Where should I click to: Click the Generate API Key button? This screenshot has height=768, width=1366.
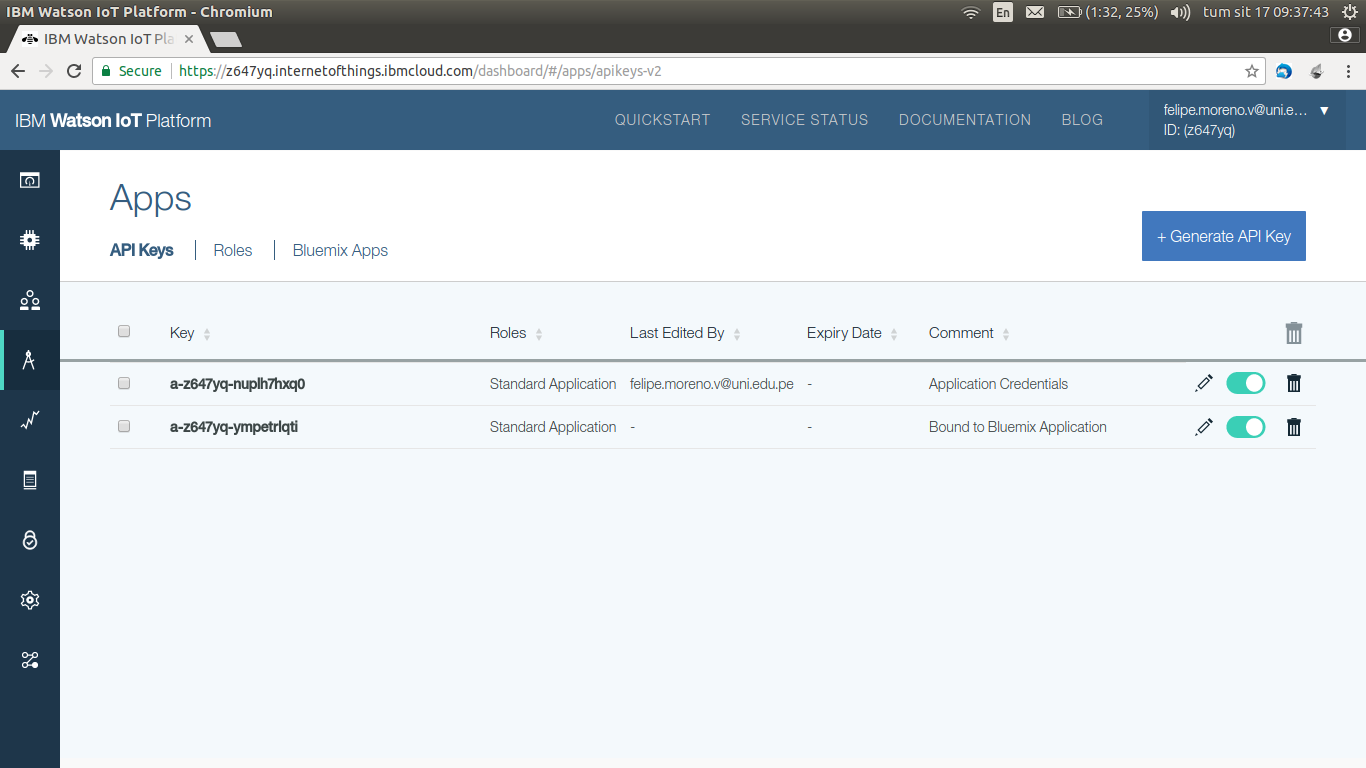[1224, 236]
